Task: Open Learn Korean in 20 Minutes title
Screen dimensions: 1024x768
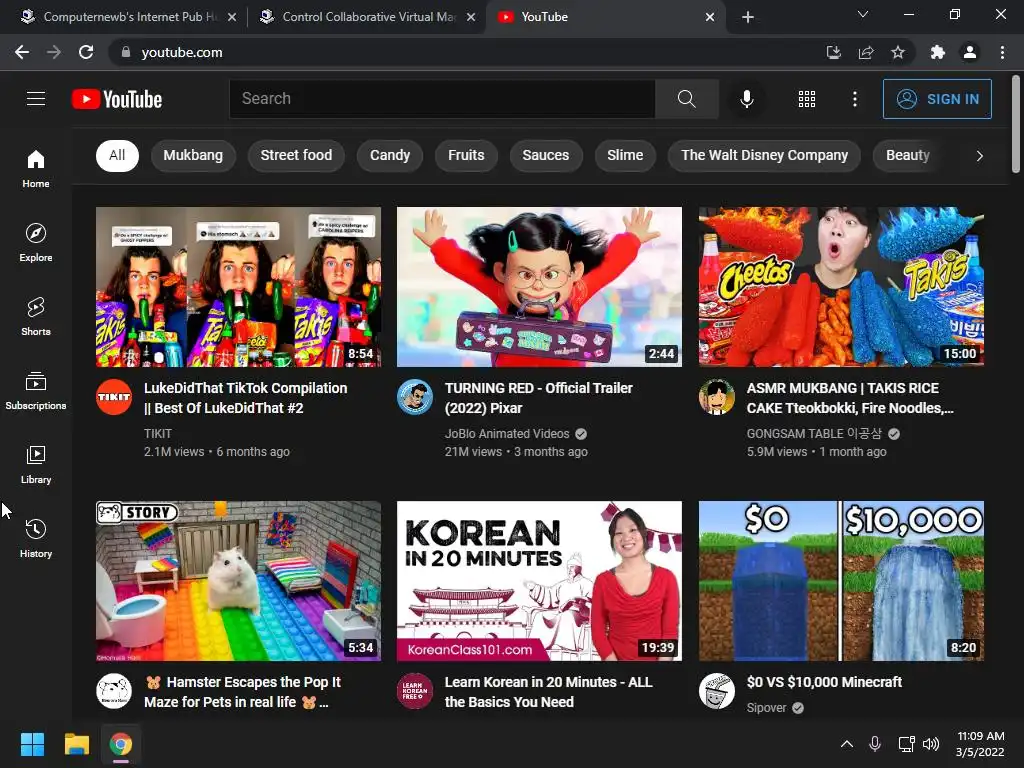Action: (549, 692)
